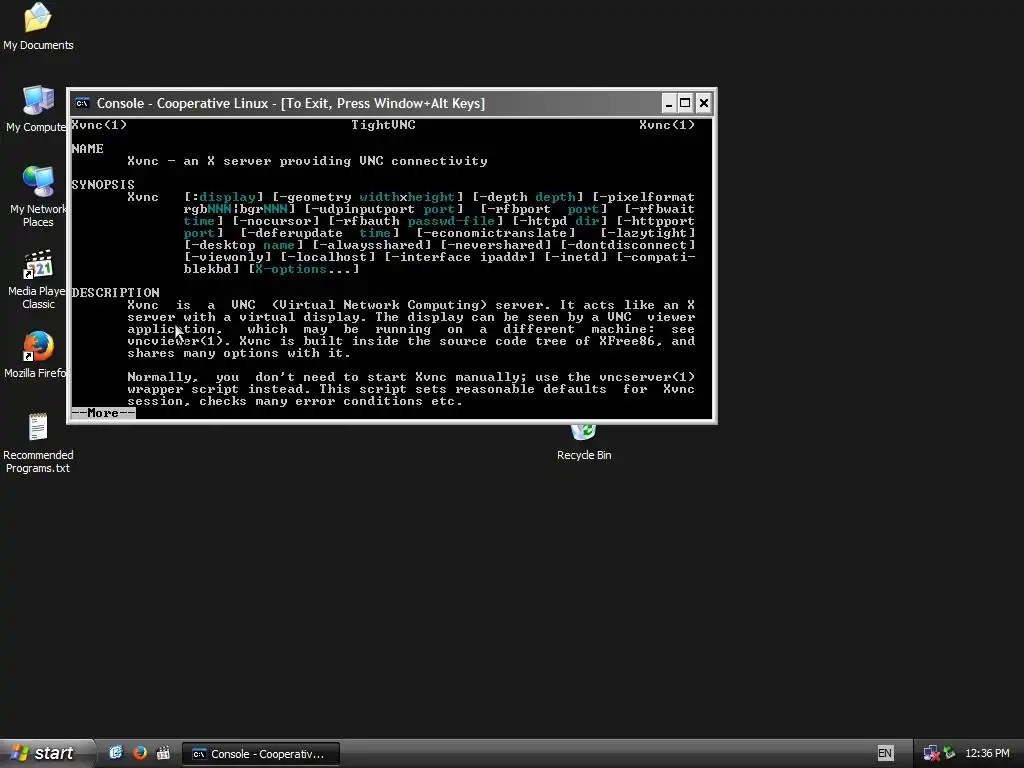Click the passwd-file argument text
The image size is (1024, 768).
click(451, 221)
